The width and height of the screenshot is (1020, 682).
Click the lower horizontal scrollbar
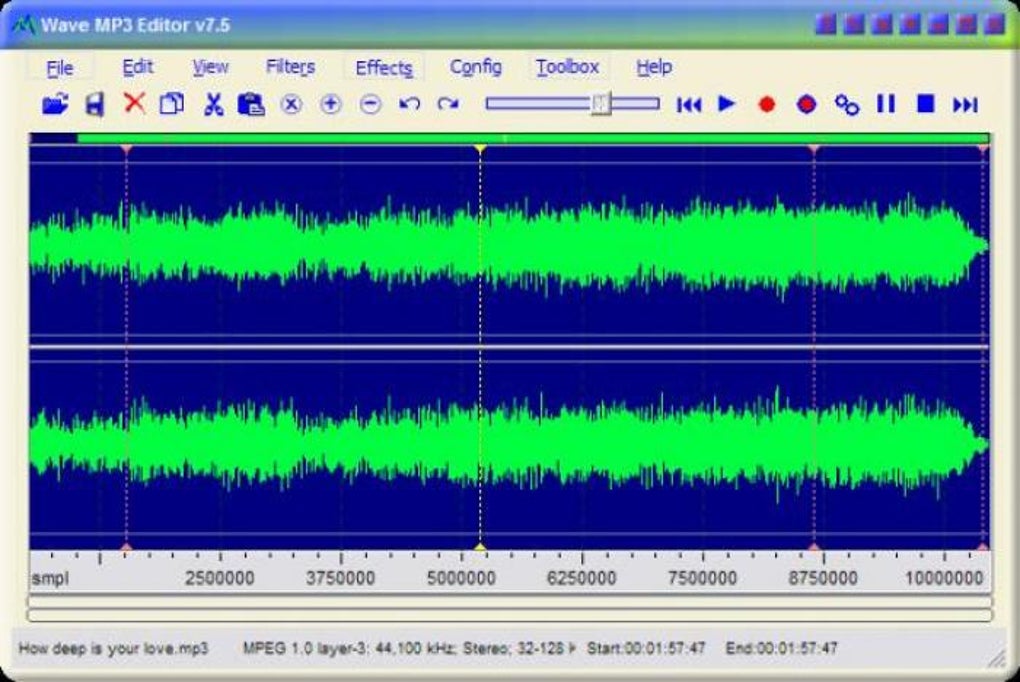coord(510,615)
